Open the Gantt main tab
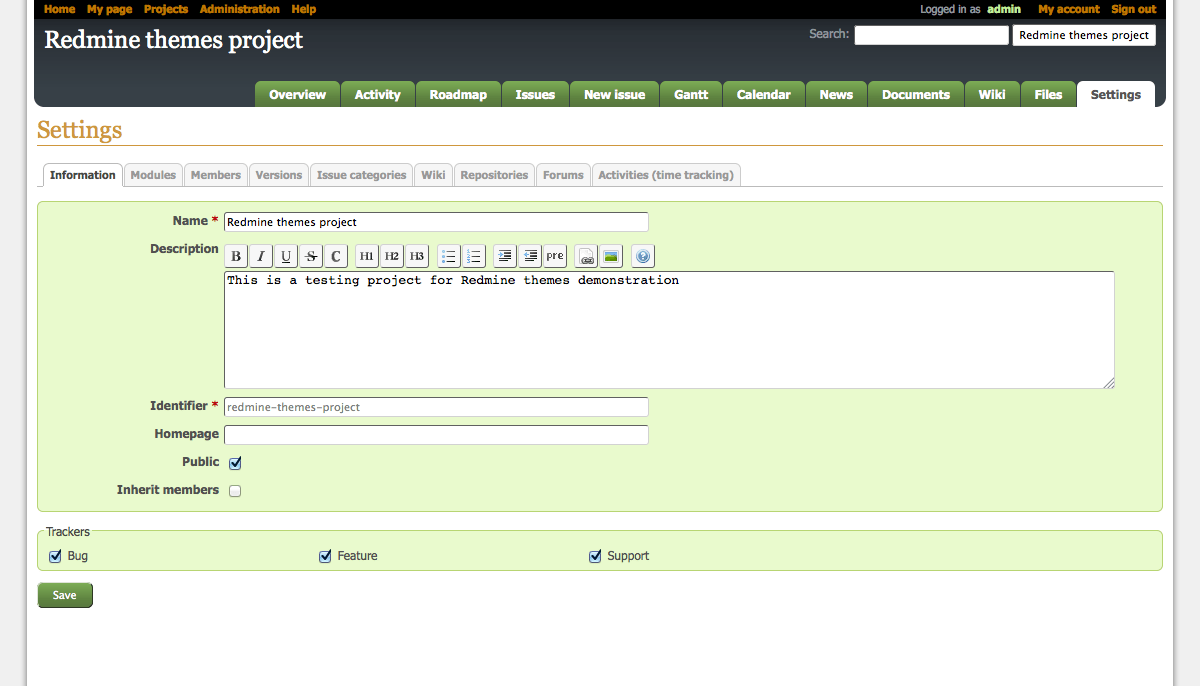Image resolution: width=1200 pixels, height=686 pixels. [691, 95]
